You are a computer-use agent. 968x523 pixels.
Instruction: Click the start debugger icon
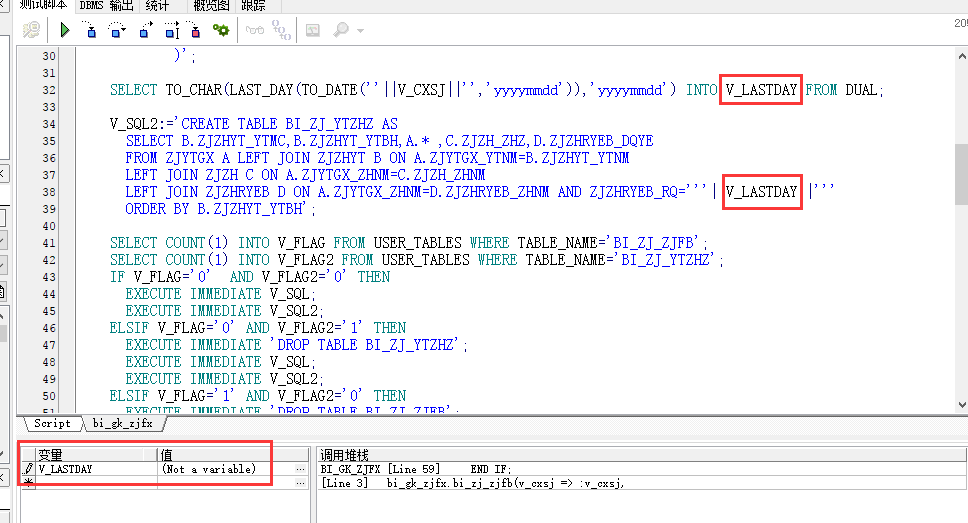[x=31, y=30]
